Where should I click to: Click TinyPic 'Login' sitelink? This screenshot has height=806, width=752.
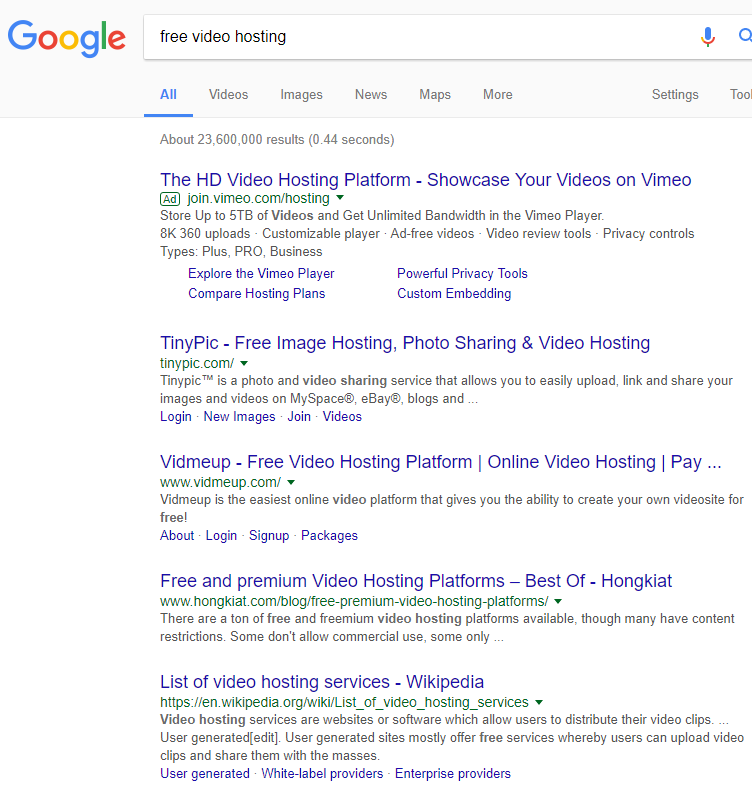tap(176, 417)
